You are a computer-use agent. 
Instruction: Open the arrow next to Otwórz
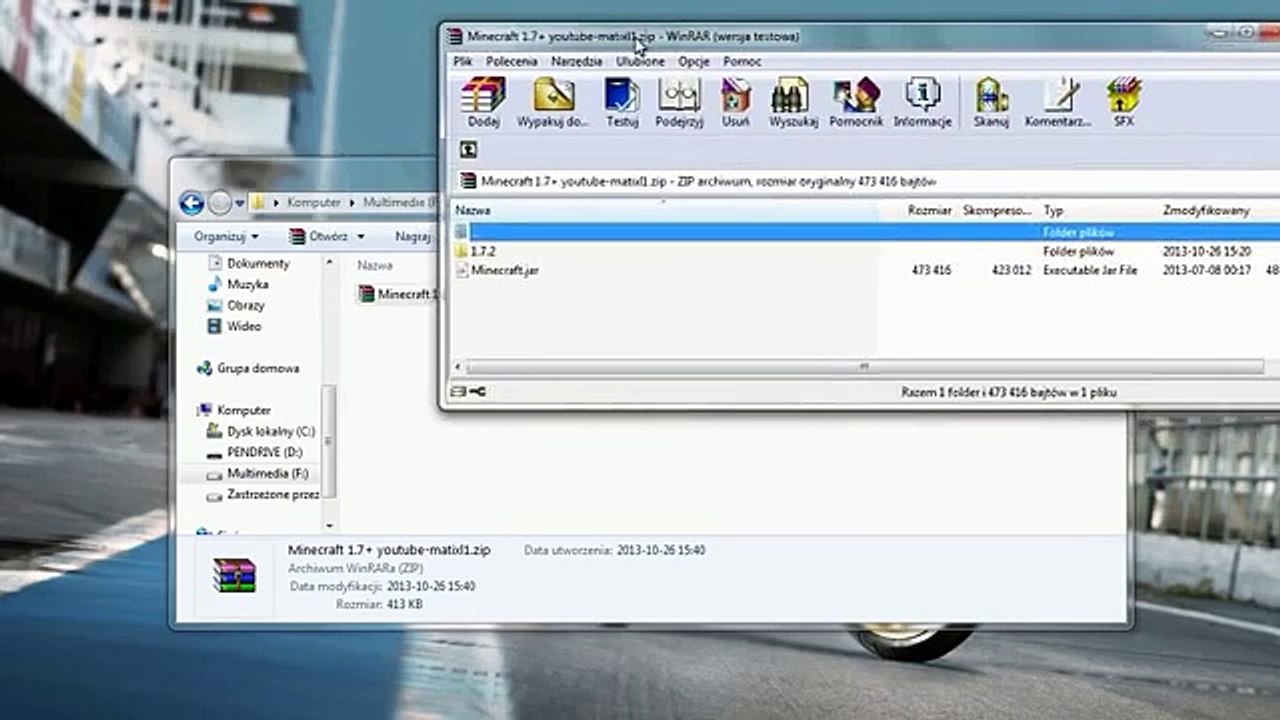coord(360,237)
